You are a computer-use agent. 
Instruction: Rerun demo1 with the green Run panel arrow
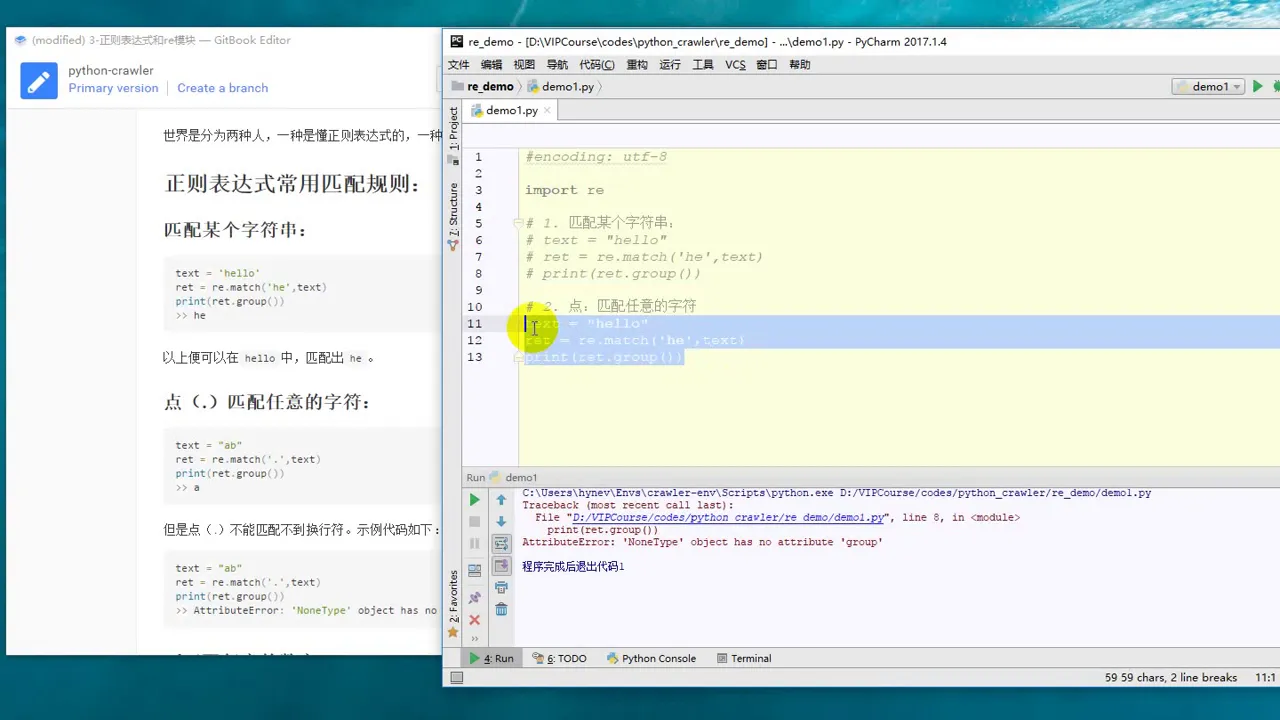(x=475, y=500)
